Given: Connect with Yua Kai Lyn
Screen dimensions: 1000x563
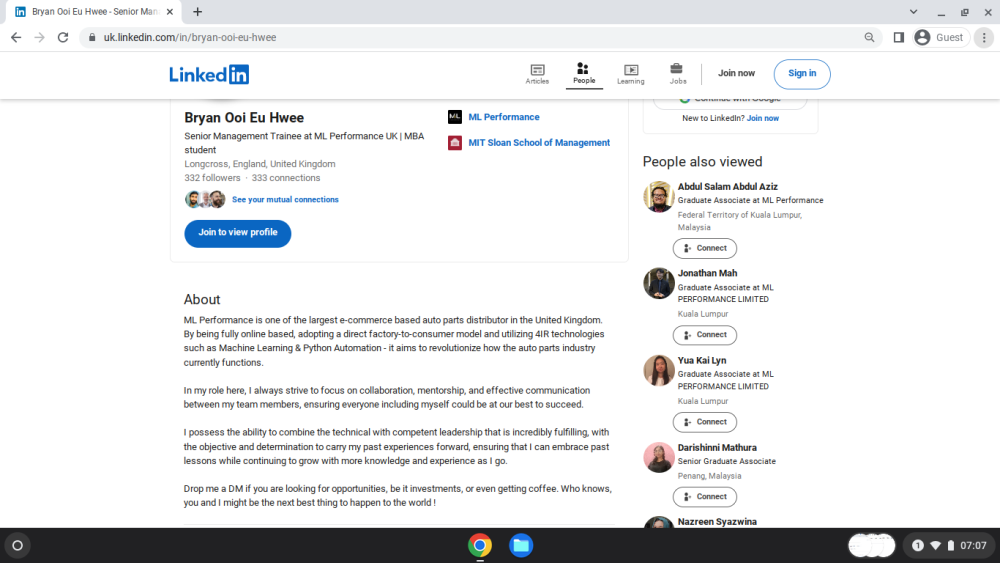Looking at the screenshot, I should point(705,422).
